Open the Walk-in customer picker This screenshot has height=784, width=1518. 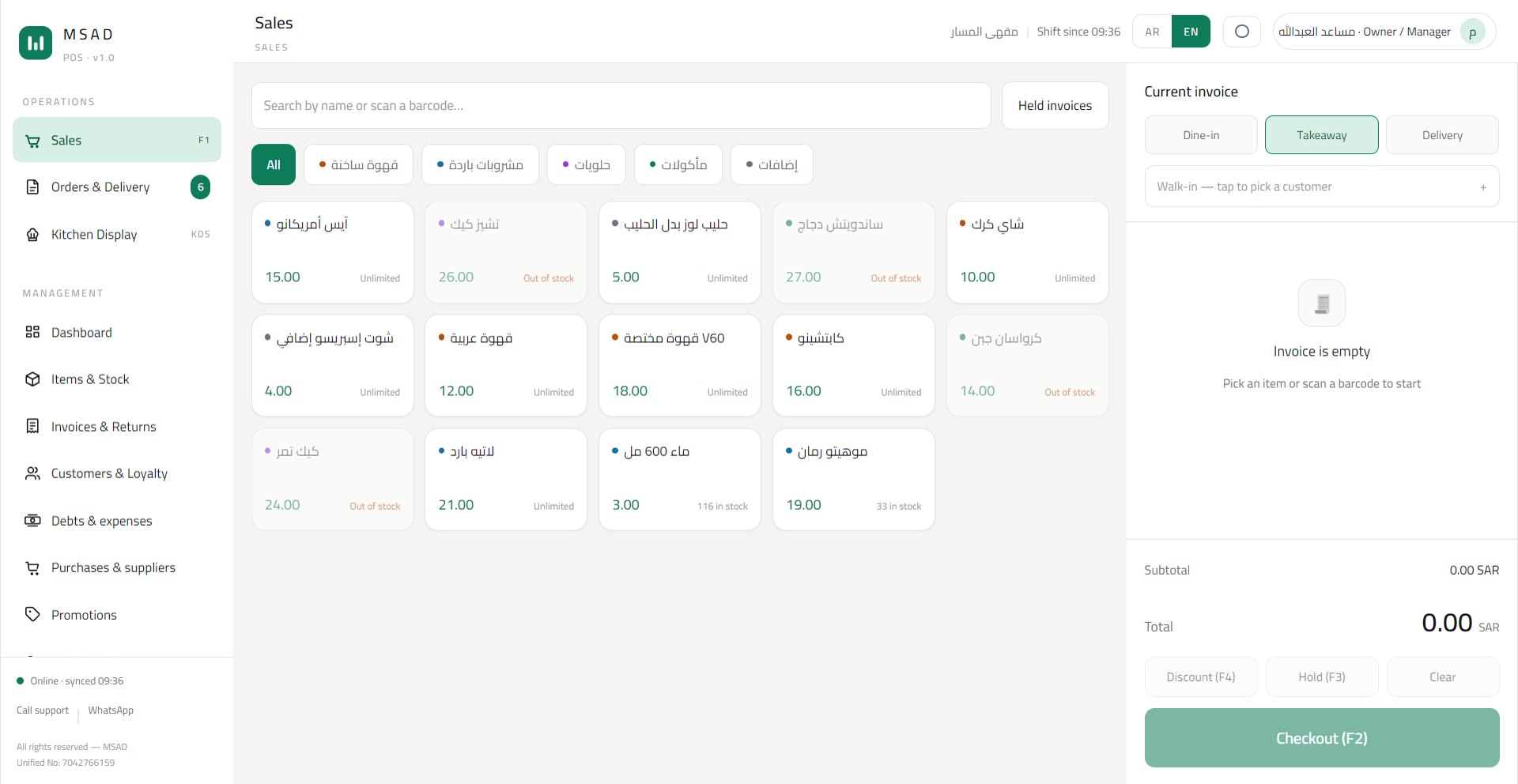(x=1322, y=187)
